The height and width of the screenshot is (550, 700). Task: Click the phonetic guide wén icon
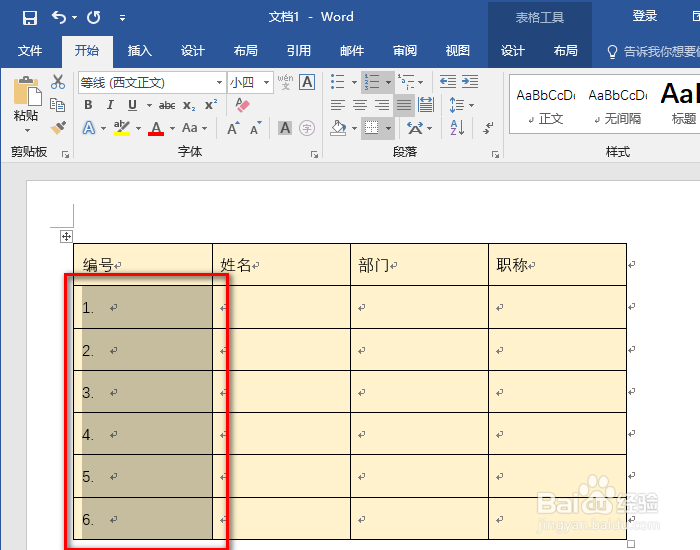285,82
